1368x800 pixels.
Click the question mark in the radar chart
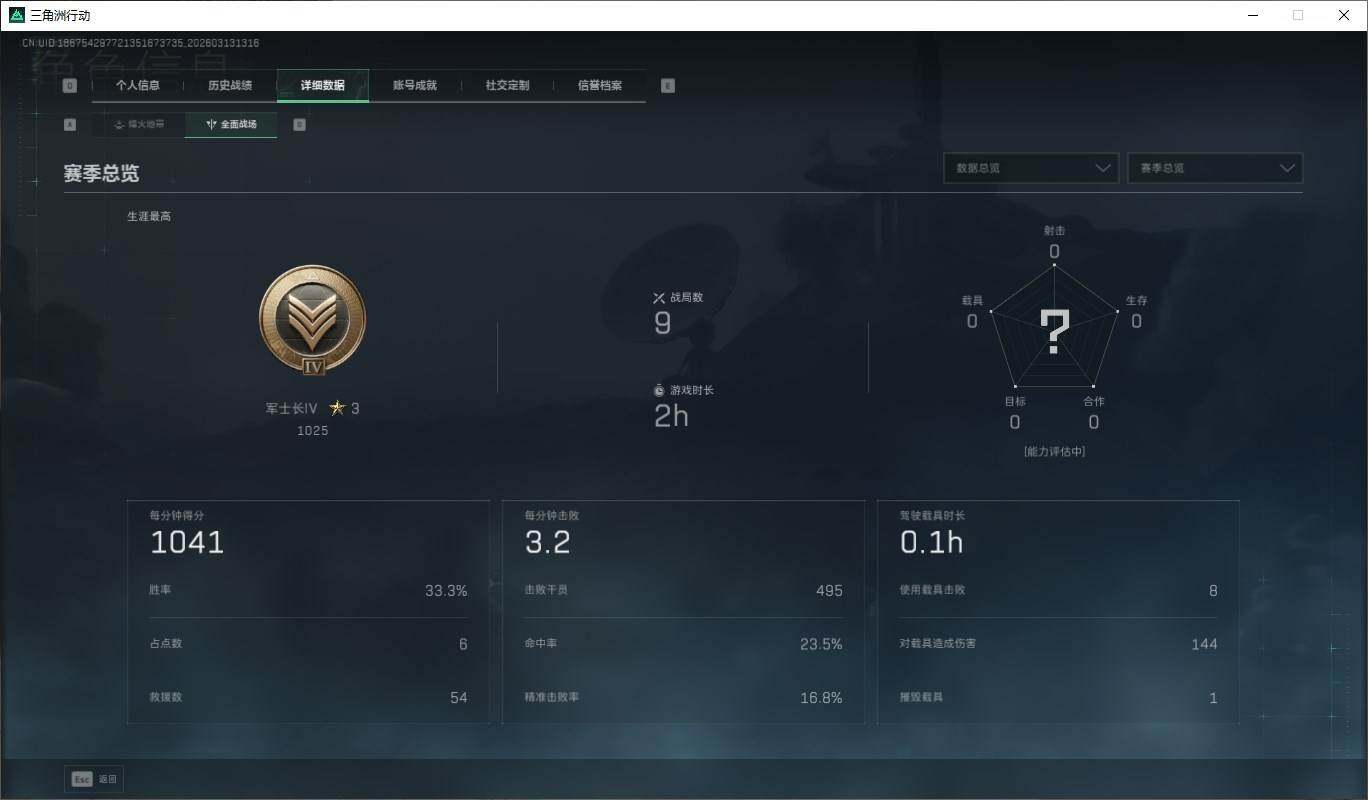[x=1055, y=331]
